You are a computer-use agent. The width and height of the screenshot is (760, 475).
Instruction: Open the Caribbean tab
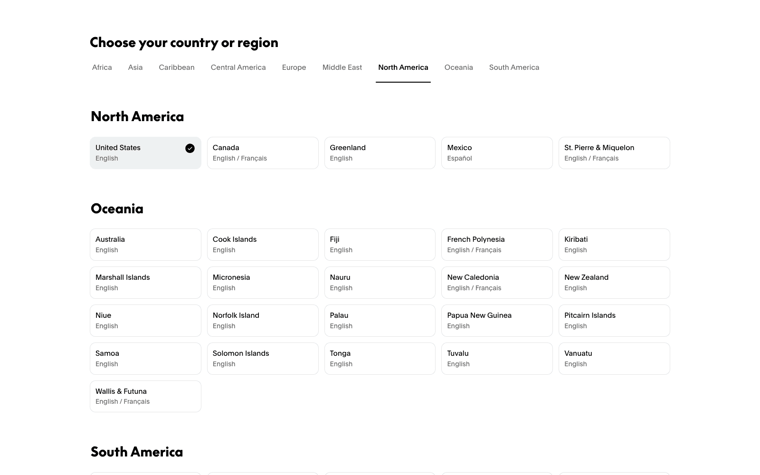click(176, 67)
